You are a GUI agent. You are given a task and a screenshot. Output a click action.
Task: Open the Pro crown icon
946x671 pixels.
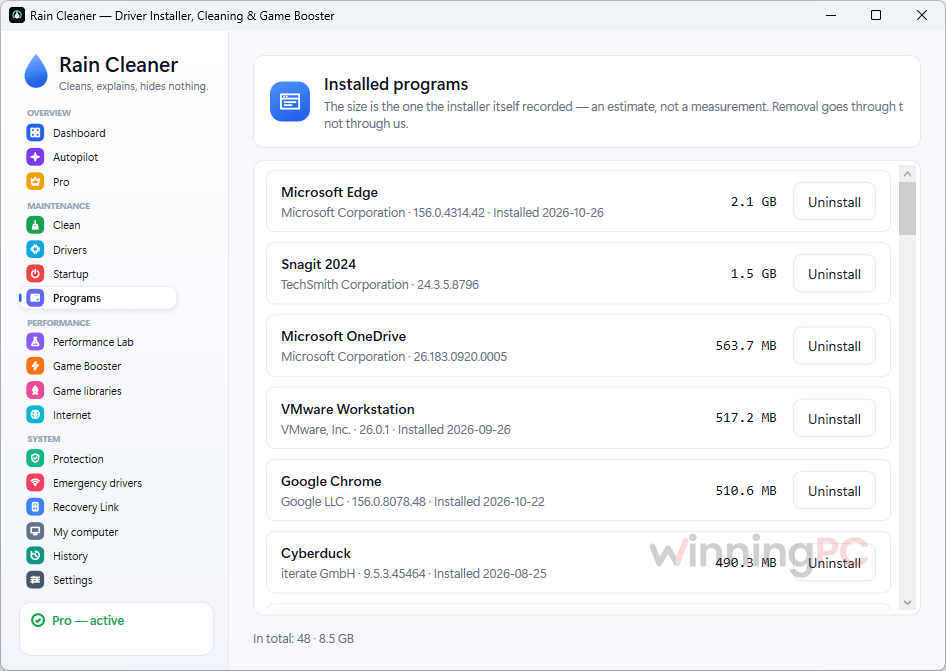tap(35, 182)
